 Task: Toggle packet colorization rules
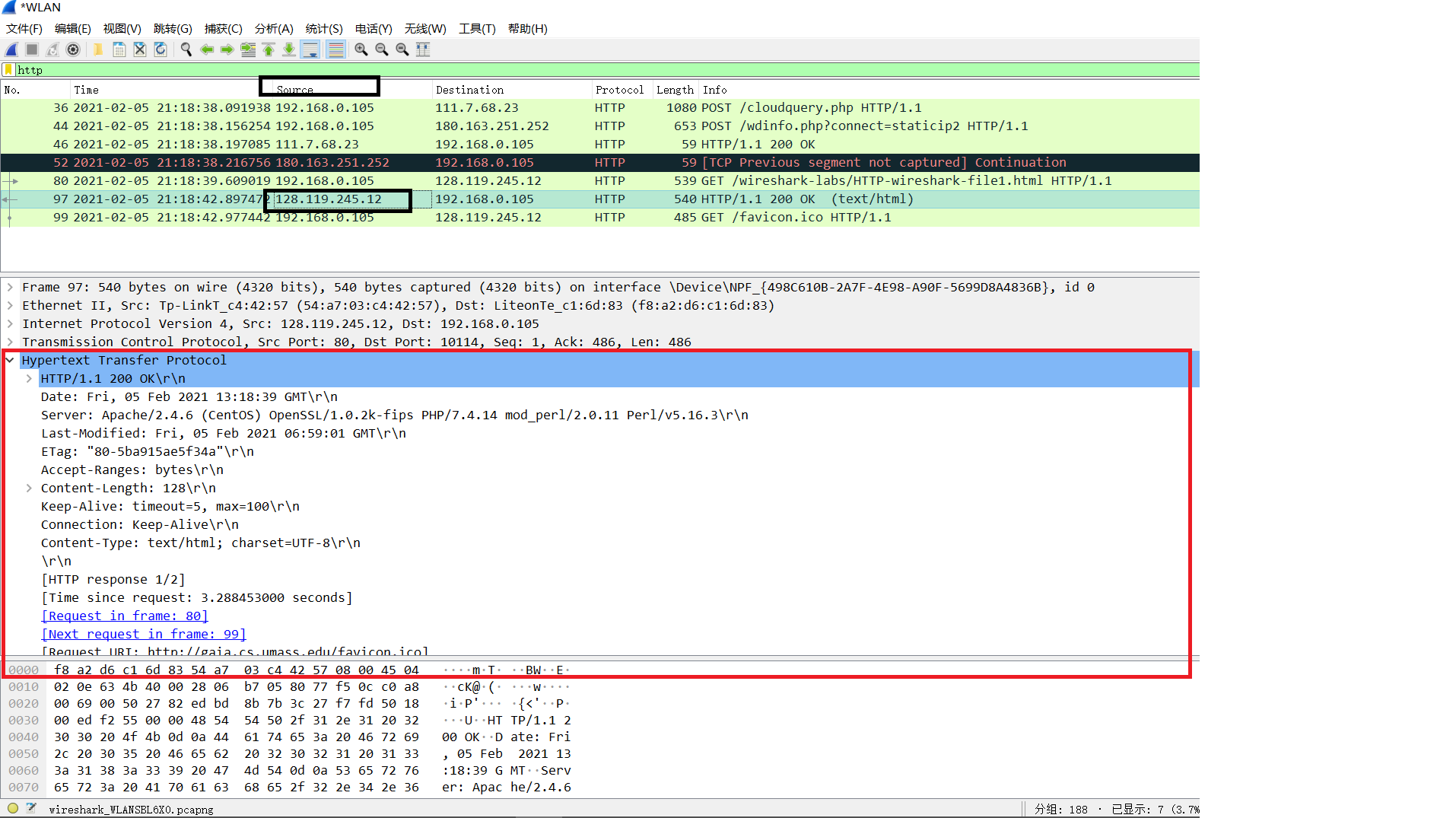335,49
